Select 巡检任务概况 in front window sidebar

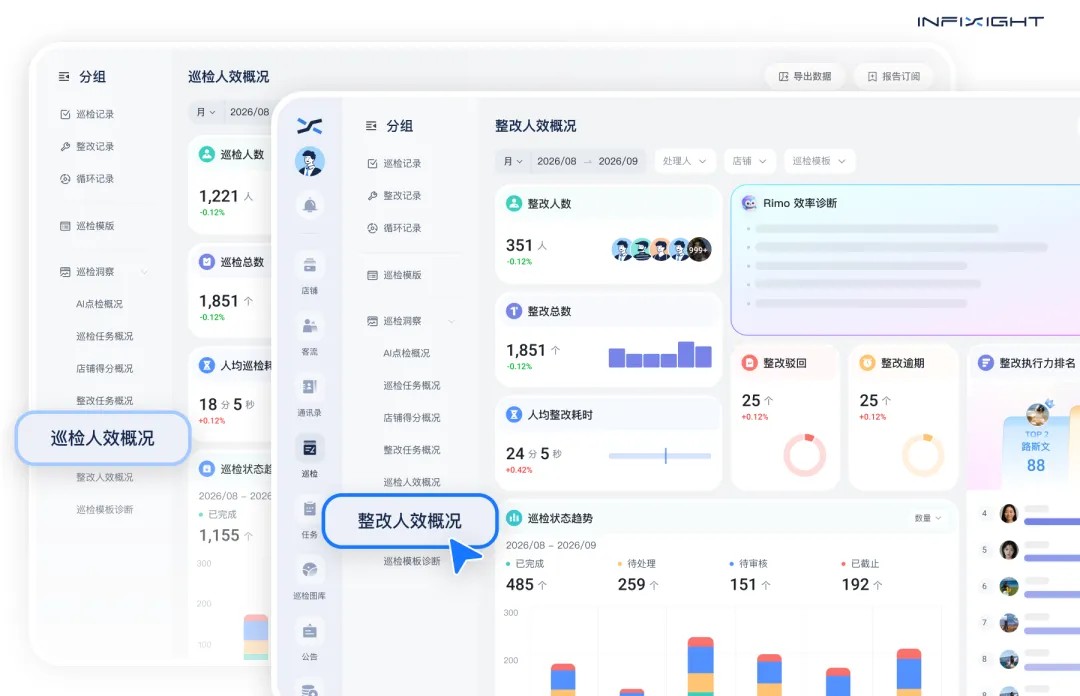(x=412, y=385)
